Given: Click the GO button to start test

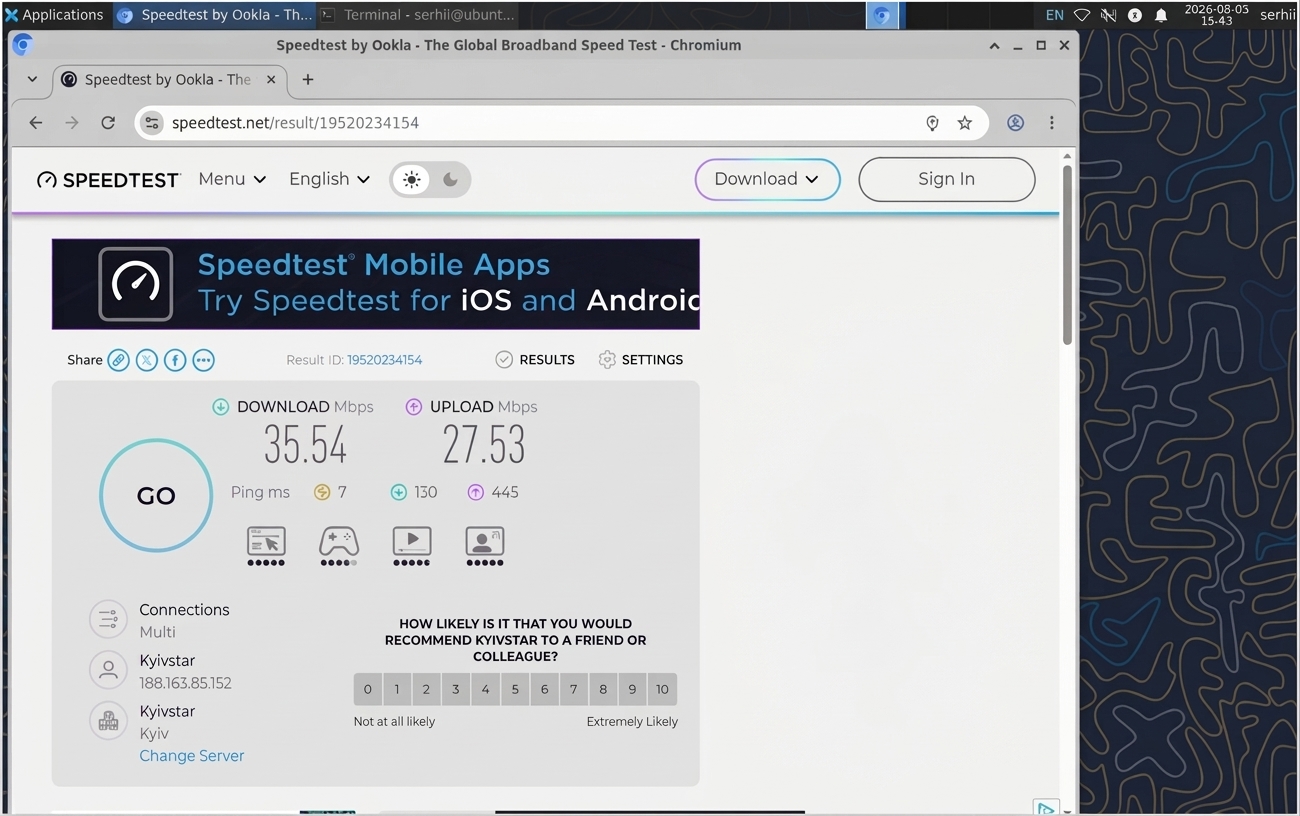Looking at the screenshot, I should (156, 495).
